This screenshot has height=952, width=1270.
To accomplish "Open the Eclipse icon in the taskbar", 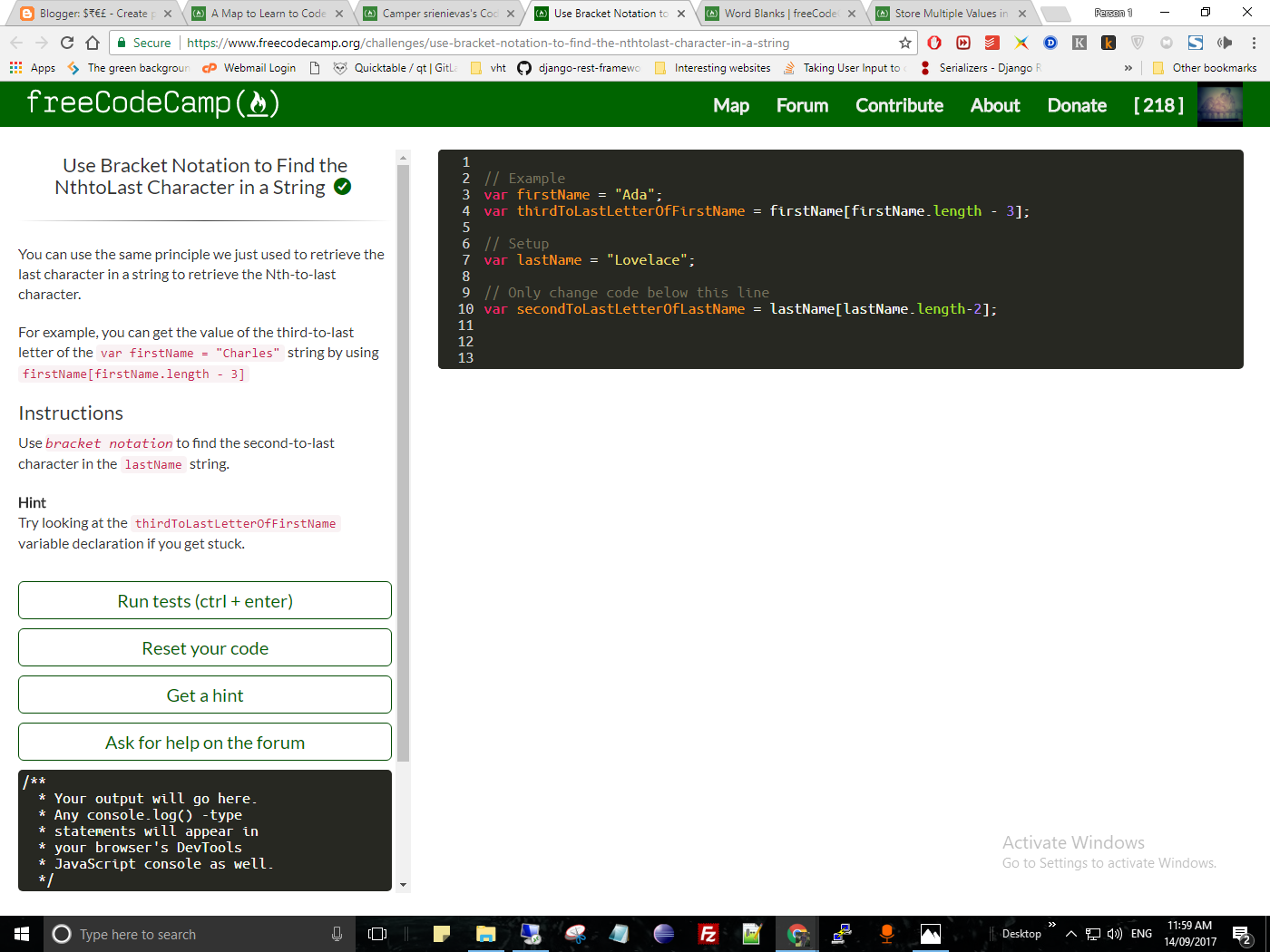I will tap(664, 934).
